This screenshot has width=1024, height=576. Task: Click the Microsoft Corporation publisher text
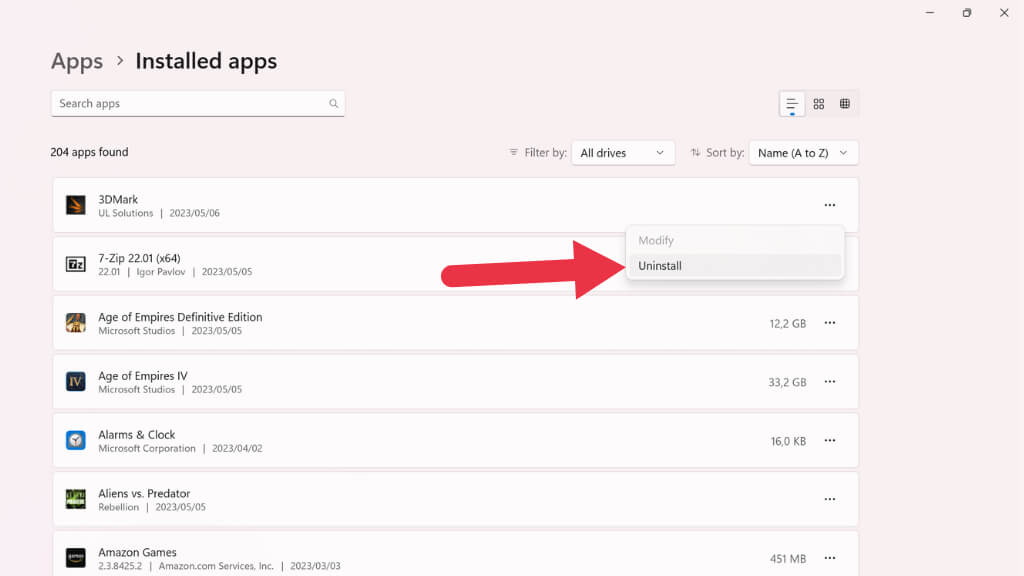[x=147, y=448]
